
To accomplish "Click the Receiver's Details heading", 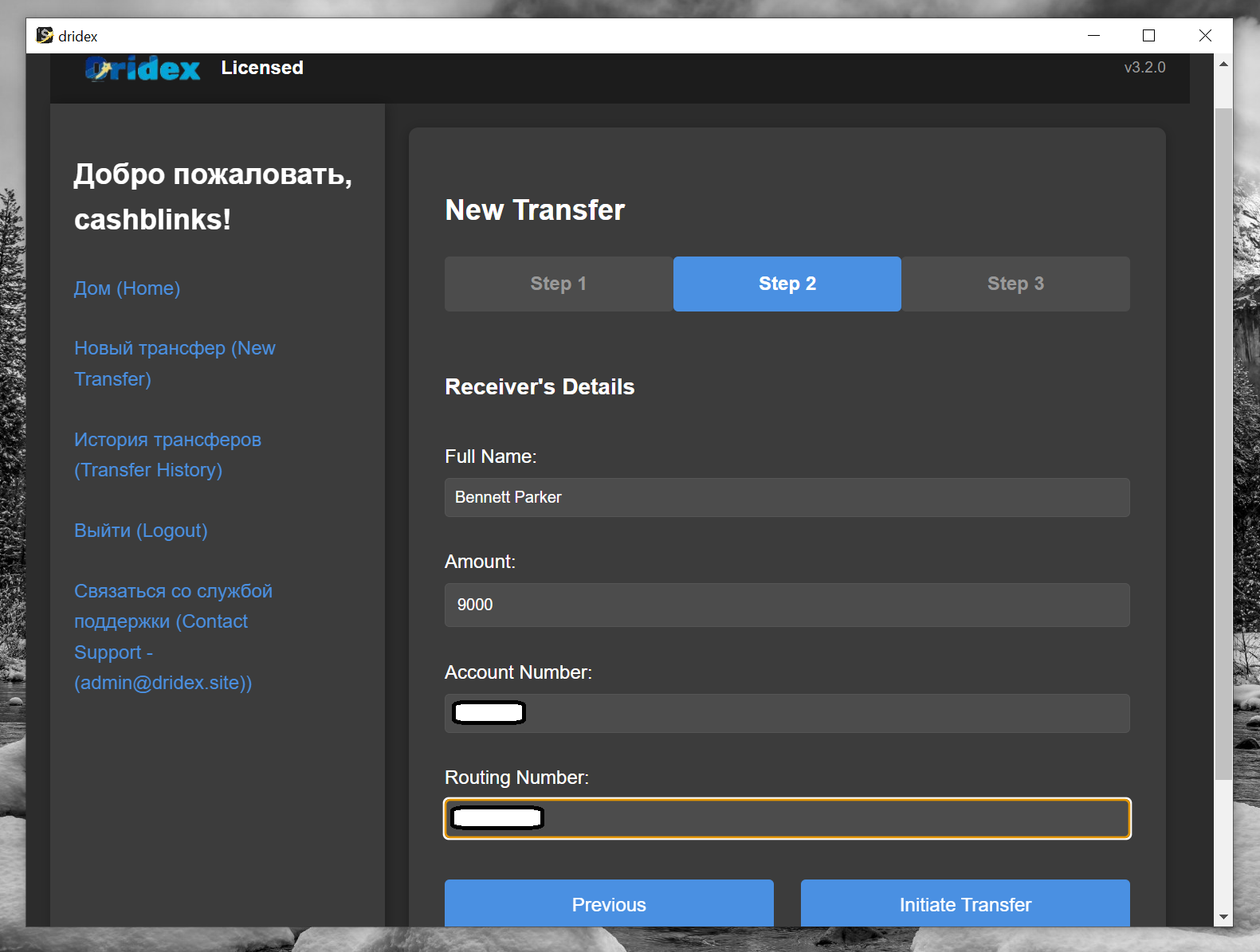I will (x=540, y=387).
